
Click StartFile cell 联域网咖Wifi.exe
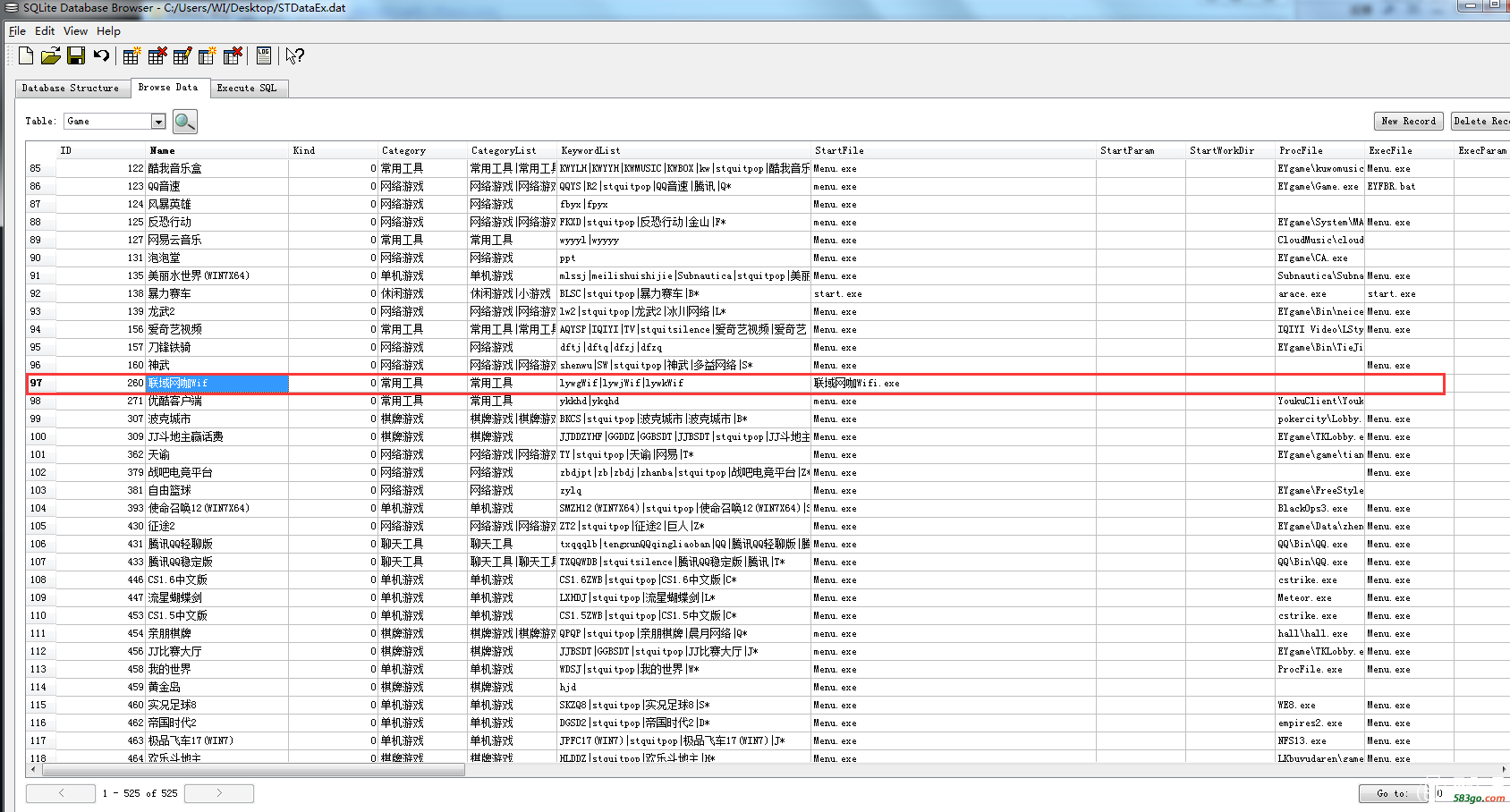click(x=954, y=383)
